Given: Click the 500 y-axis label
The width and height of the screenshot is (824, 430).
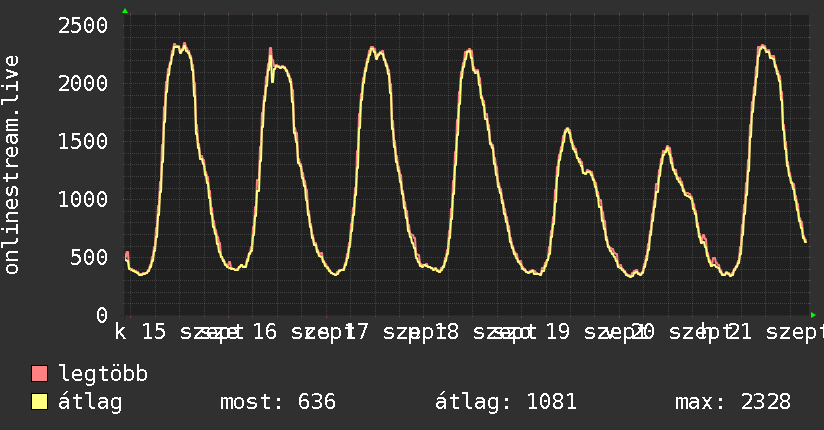Looking at the screenshot, I should tap(89, 257).
